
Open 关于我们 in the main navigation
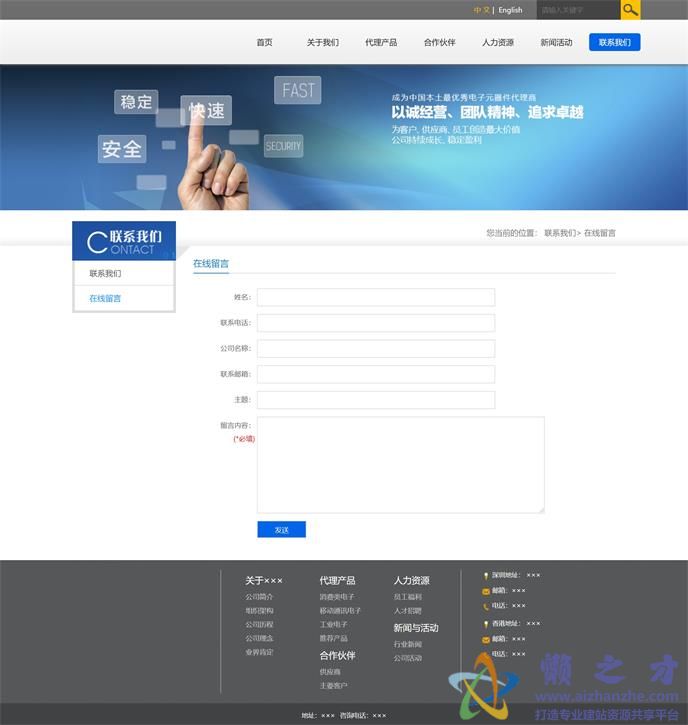click(x=323, y=43)
